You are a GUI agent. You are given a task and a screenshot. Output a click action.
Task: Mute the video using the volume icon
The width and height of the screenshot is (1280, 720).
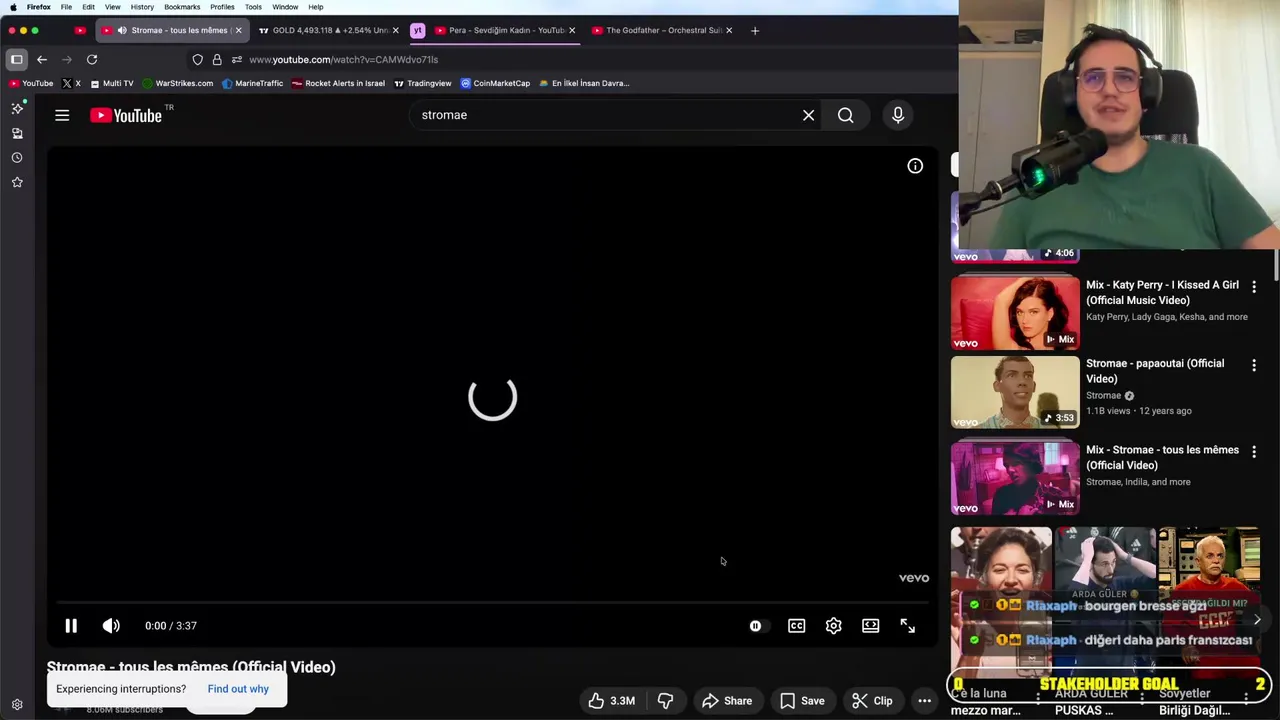click(x=111, y=626)
